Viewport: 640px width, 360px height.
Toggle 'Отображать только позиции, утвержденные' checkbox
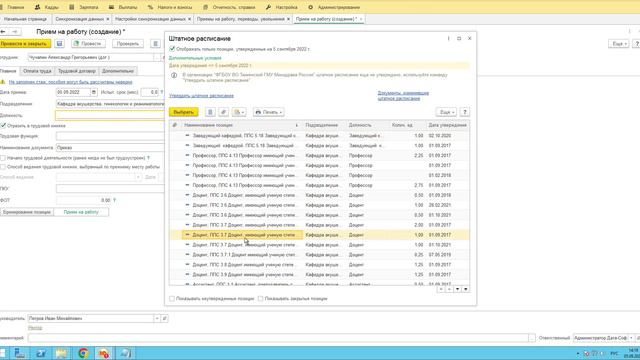point(172,49)
